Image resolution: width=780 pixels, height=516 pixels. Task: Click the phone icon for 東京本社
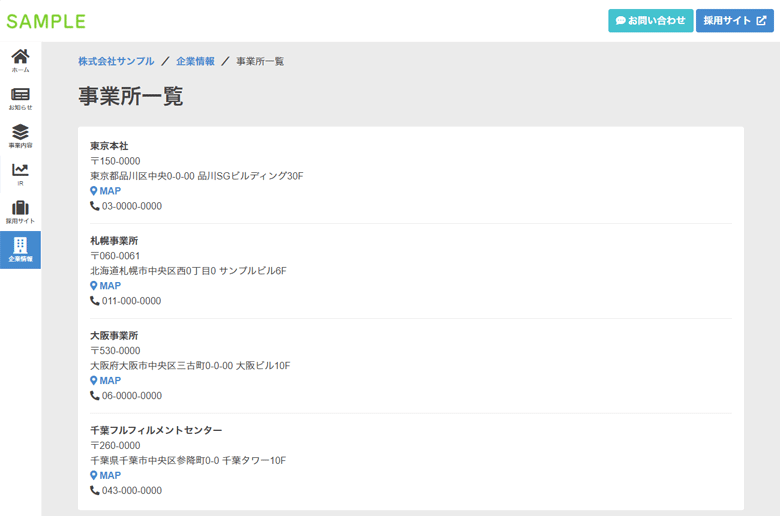coord(95,206)
